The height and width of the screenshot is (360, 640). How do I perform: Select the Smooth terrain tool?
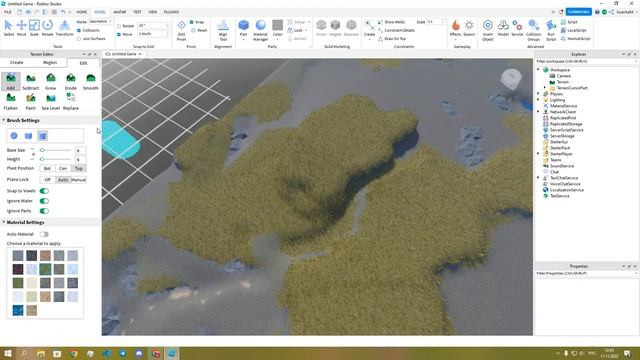click(91, 81)
